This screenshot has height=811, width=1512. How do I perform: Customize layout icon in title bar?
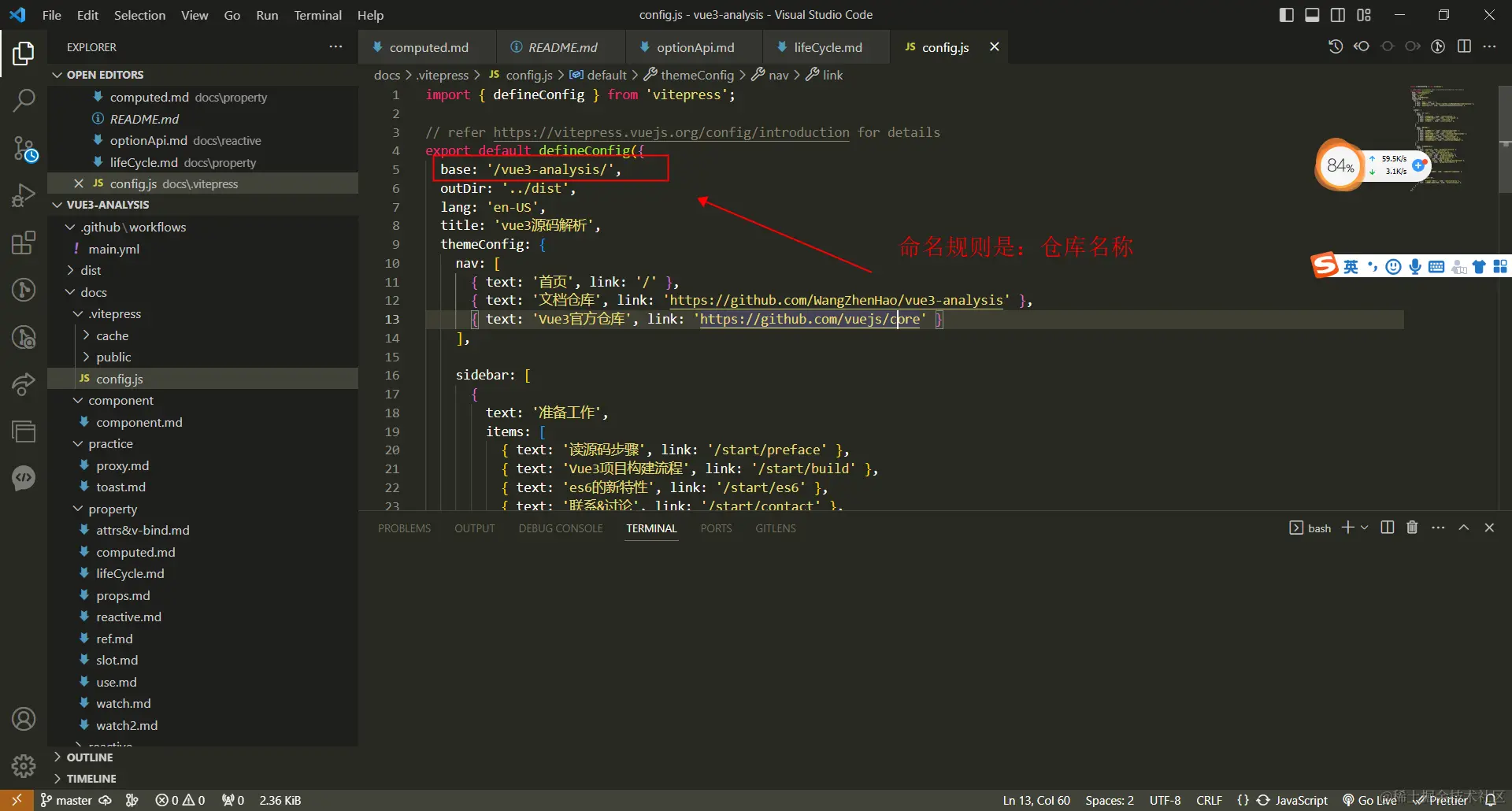coord(1364,15)
